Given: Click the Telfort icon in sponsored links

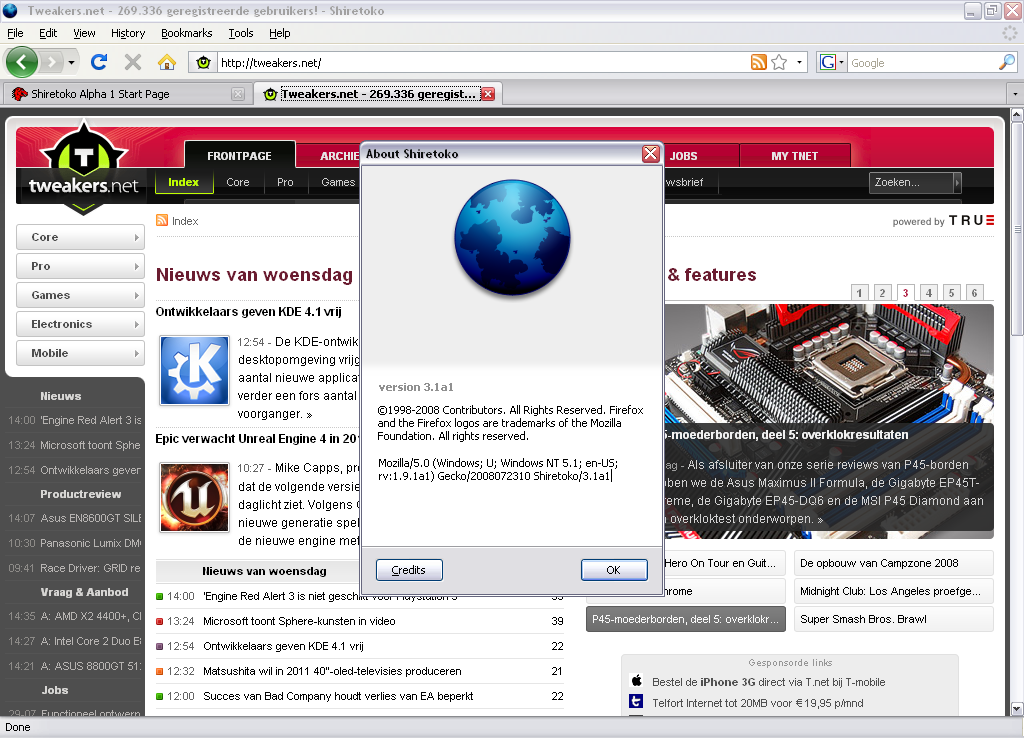Looking at the screenshot, I should click(636, 701).
